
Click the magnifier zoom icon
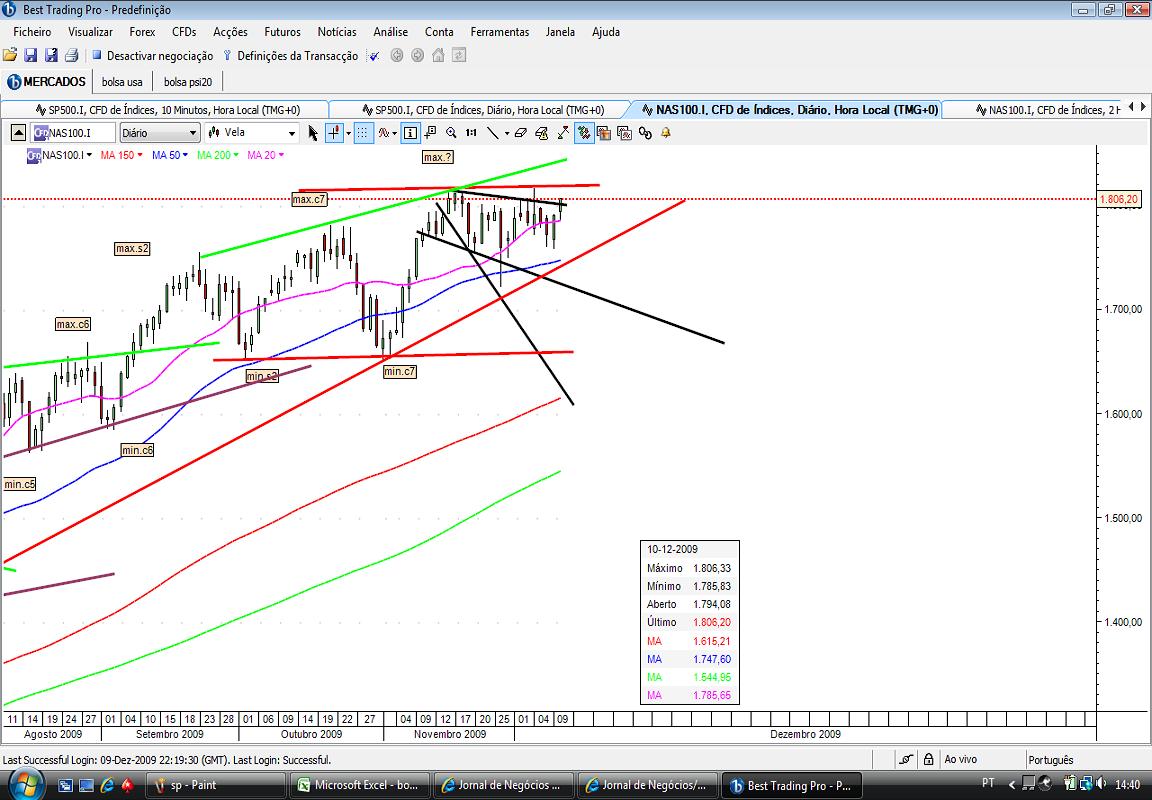click(451, 133)
